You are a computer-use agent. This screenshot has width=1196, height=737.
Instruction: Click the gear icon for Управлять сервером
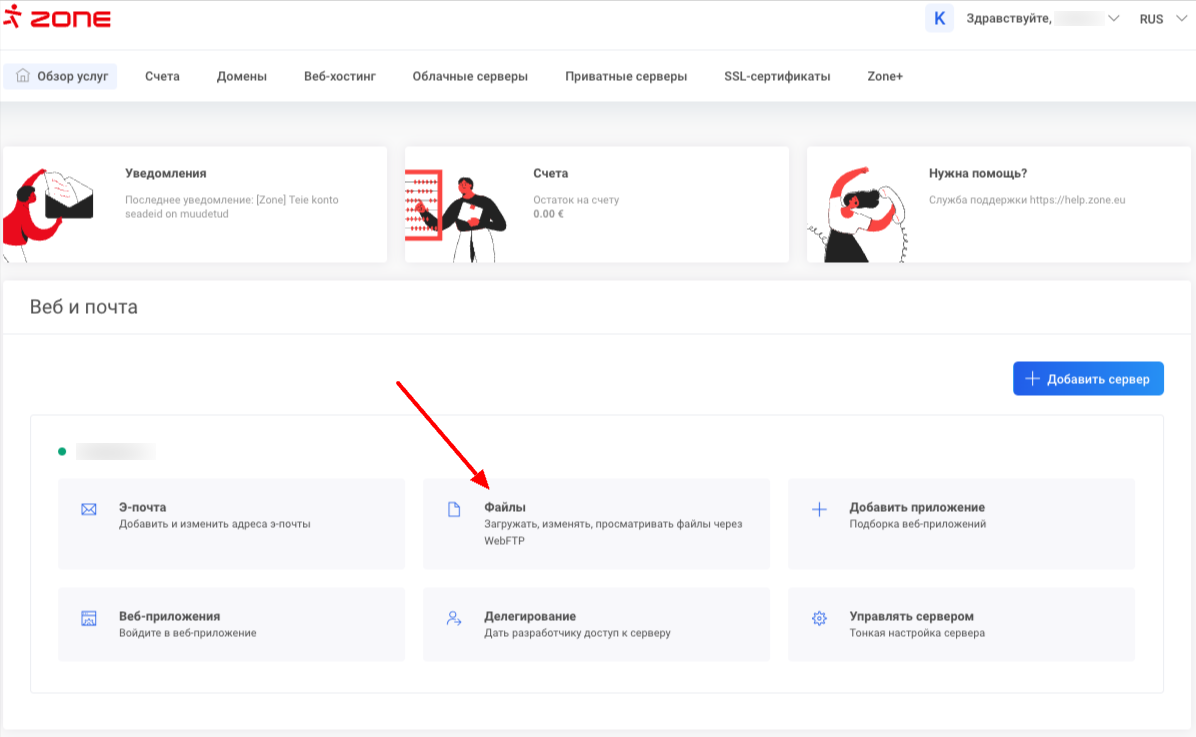pyautogui.click(x=819, y=619)
